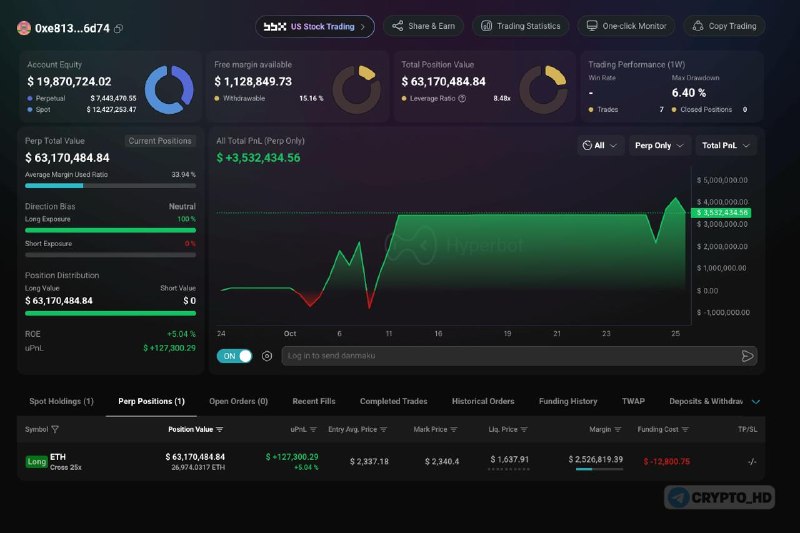
Task: Click the Short Exposure progress bar
Action: (110, 255)
